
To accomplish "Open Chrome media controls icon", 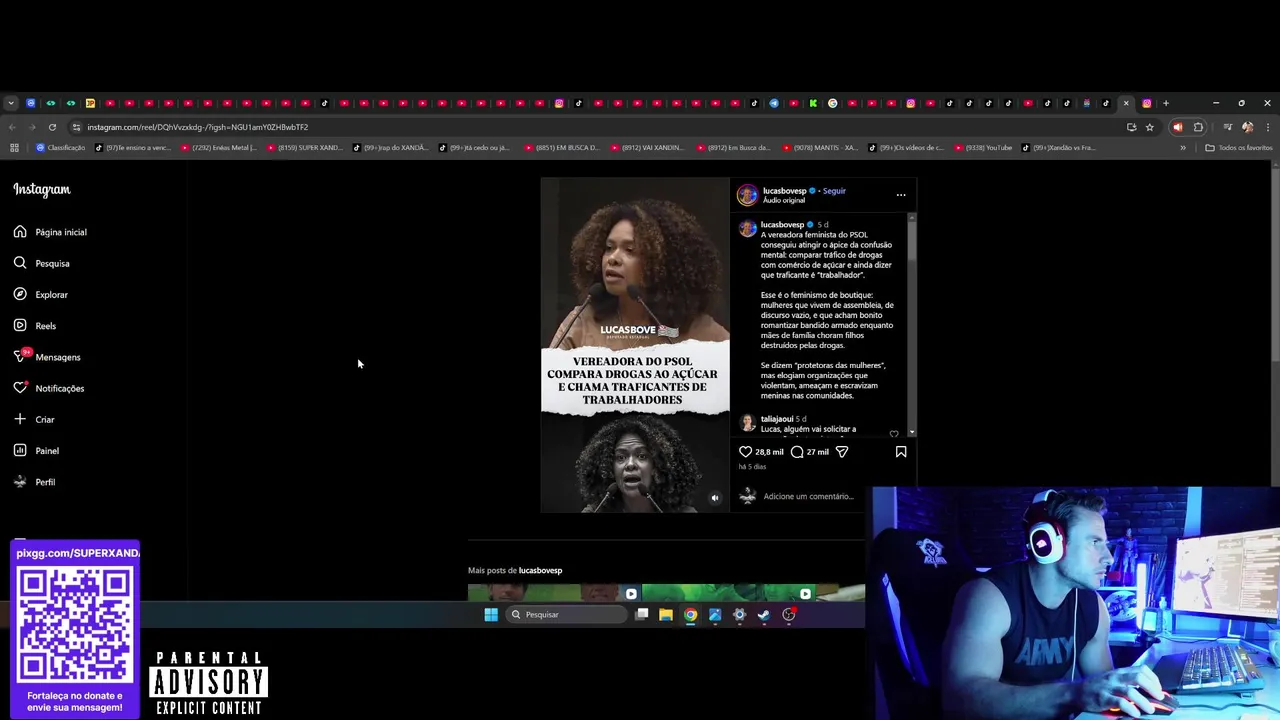I will (1227, 127).
